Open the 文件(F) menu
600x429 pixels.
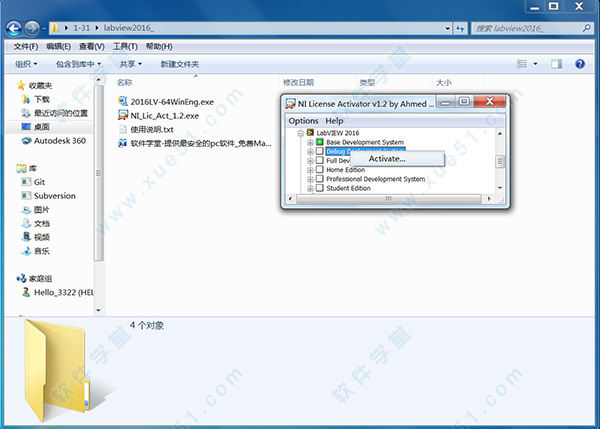point(26,46)
